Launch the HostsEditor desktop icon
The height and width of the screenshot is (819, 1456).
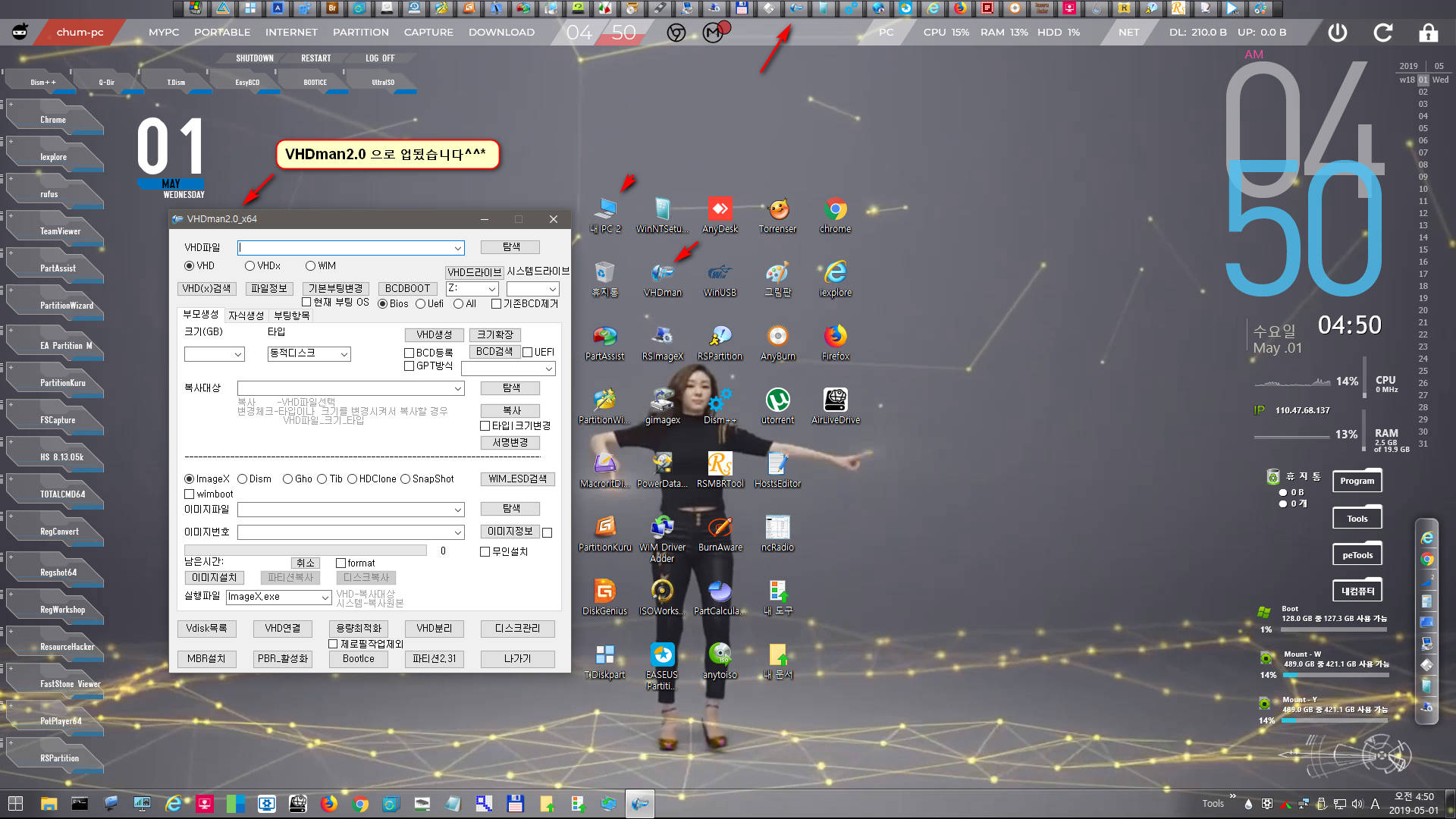[x=778, y=470]
